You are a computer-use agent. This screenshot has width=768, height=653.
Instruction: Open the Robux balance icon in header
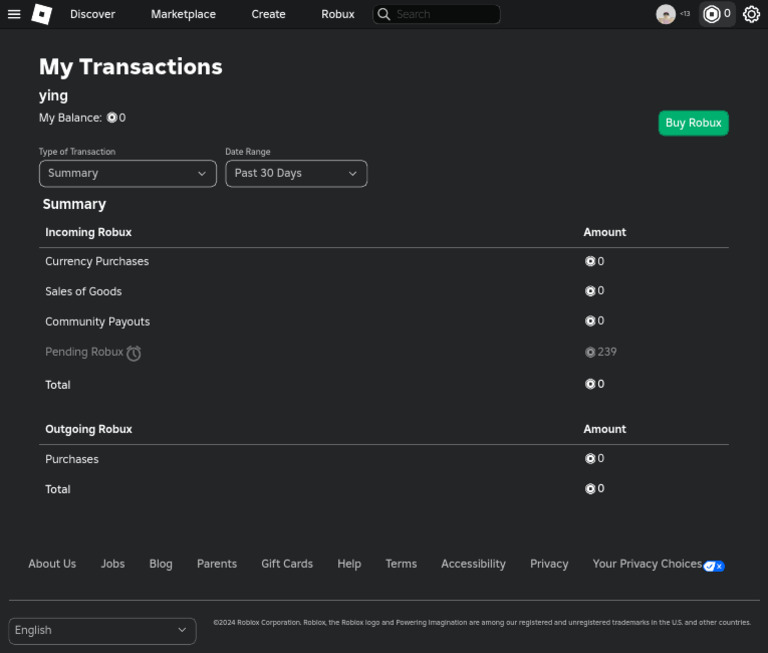(x=712, y=14)
